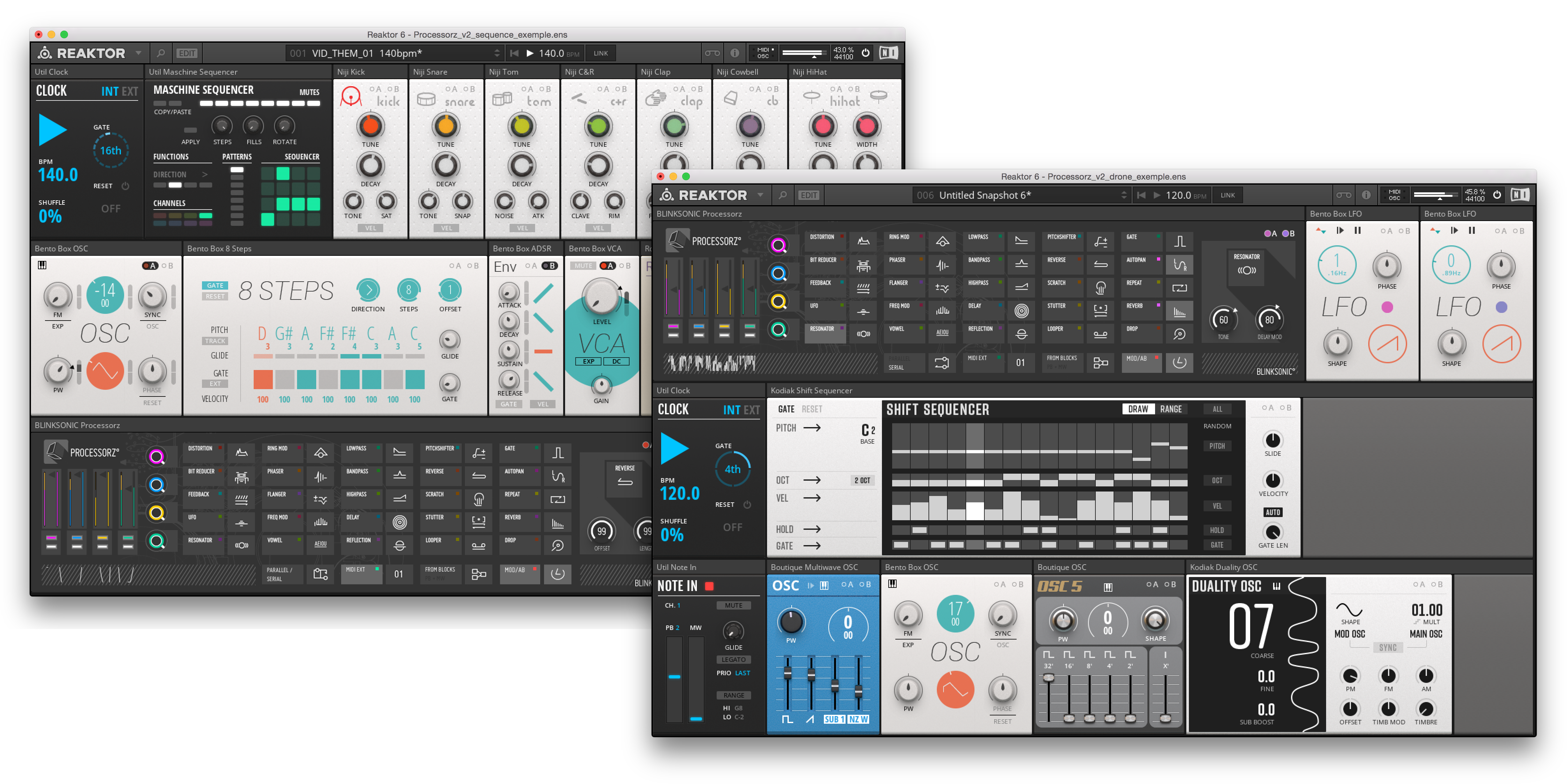Choose the Gate pulse icon in front Processorz
The height and width of the screenshot is (784, 1567).
click(x=1180, y=241)
